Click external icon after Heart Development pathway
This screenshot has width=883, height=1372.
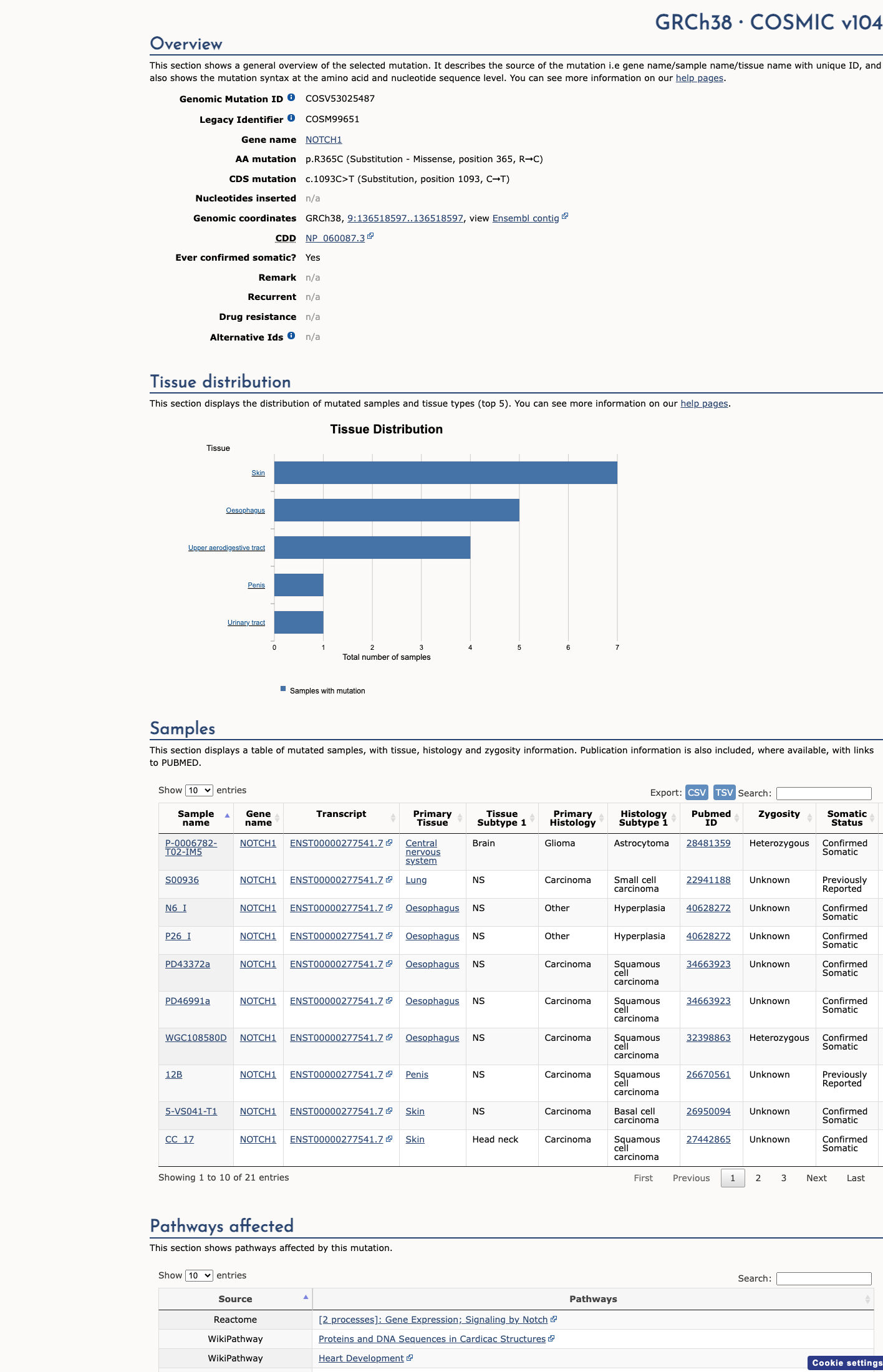pyautogui.click(x=410, y=1358)
